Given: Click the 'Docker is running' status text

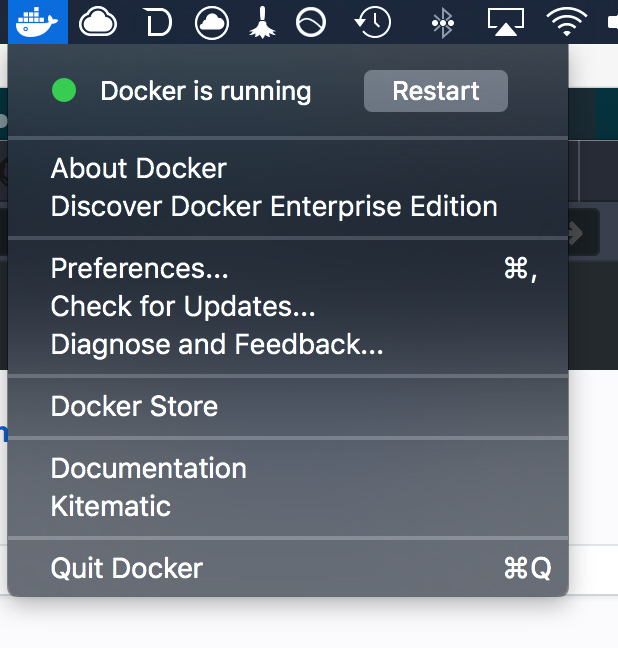Looking at the screenshot, I should pos(206,91).
